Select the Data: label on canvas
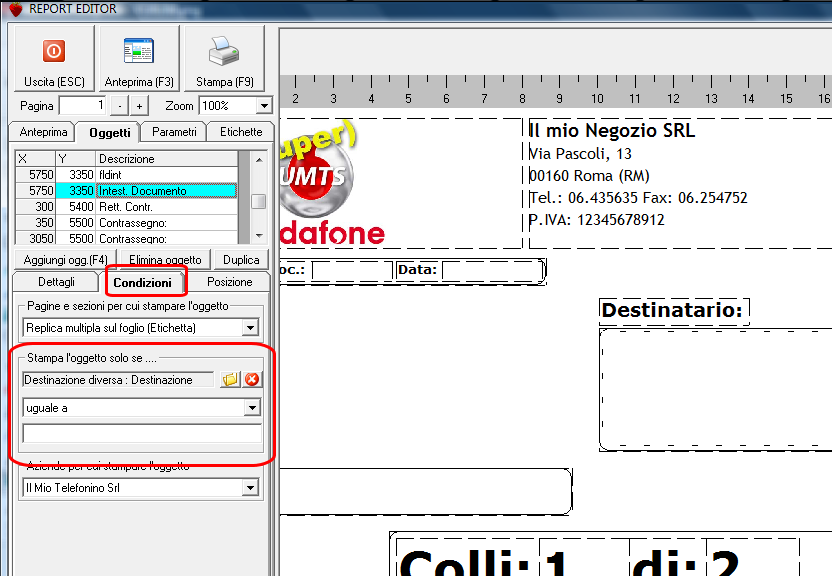832x576 pixels. [418, 270]
